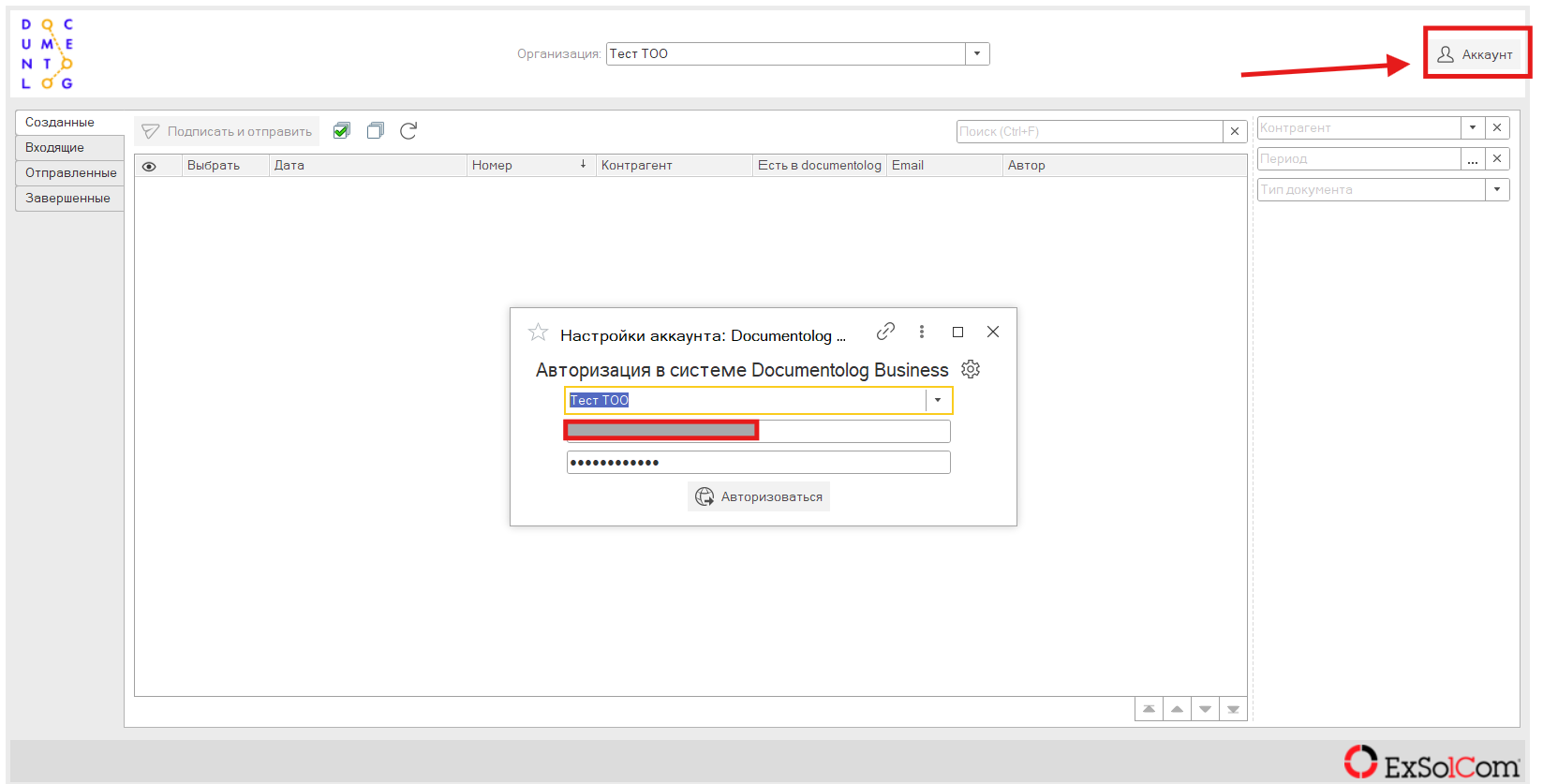Jump to the first row of list
The image size is (1543, 784).
[1149, 709]
